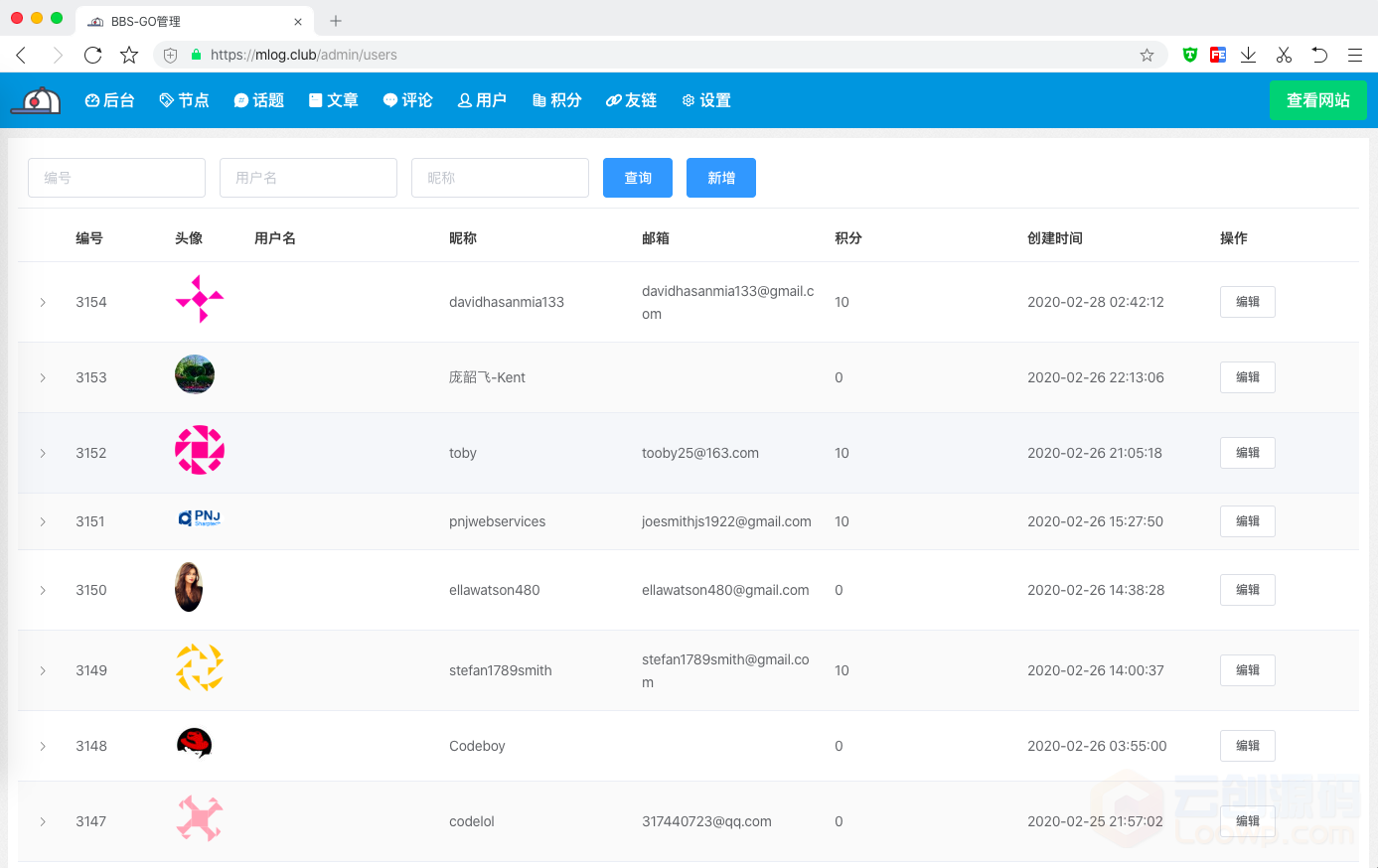This screenshot has height=868, width=1378.
Task: Click the scissors screenshot icon
Action: click(x=1284, y=55)
